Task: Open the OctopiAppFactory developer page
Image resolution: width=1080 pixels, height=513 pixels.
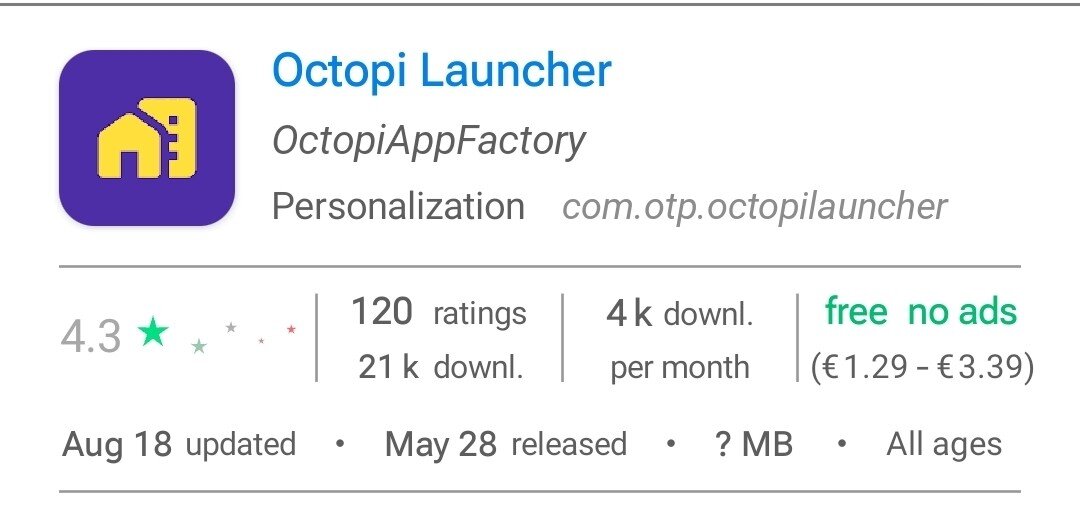Action: (x=429, y=141)
